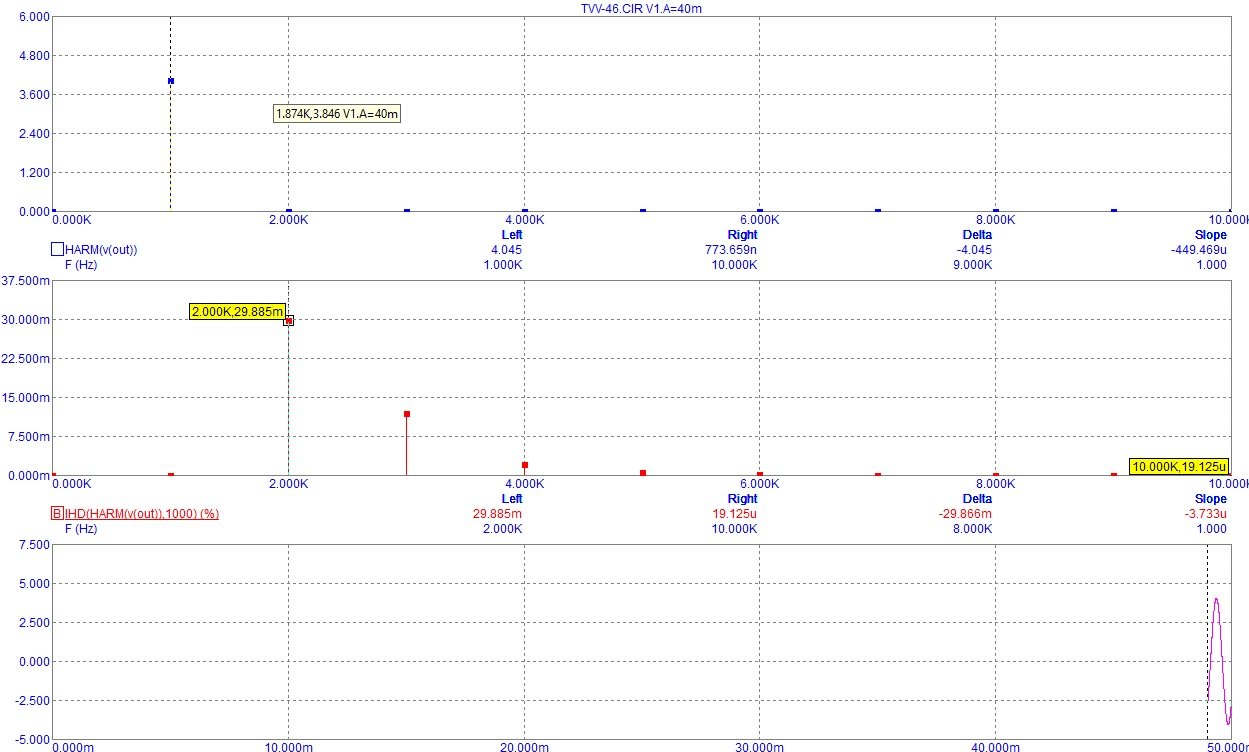The width and height of the screenshot is (1249, 752).
Task: Click the Slope value -3.733u in IHD row
Action: pos(1210,514)
